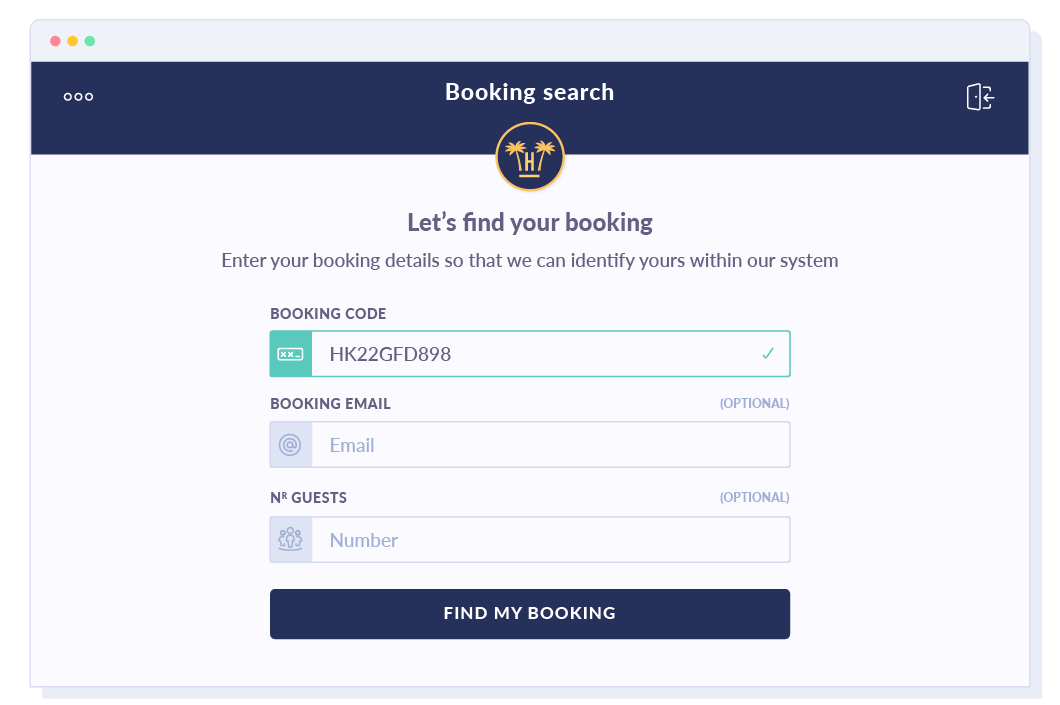Click the red window close dot

tap(55, 41)
